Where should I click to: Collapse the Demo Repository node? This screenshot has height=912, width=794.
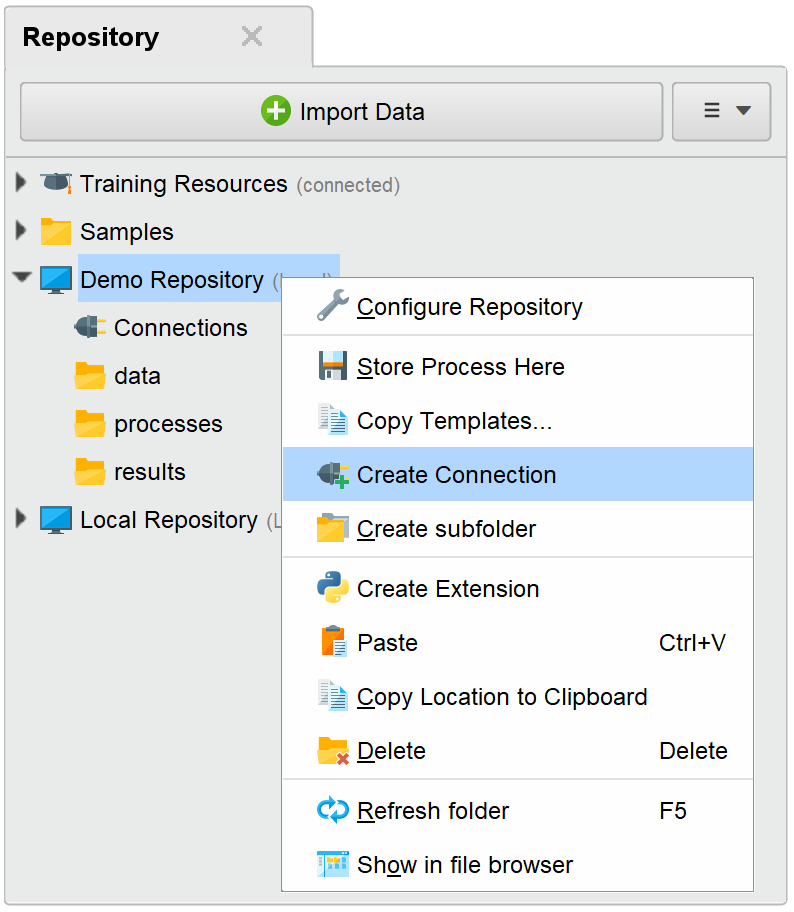click(21, 278)
